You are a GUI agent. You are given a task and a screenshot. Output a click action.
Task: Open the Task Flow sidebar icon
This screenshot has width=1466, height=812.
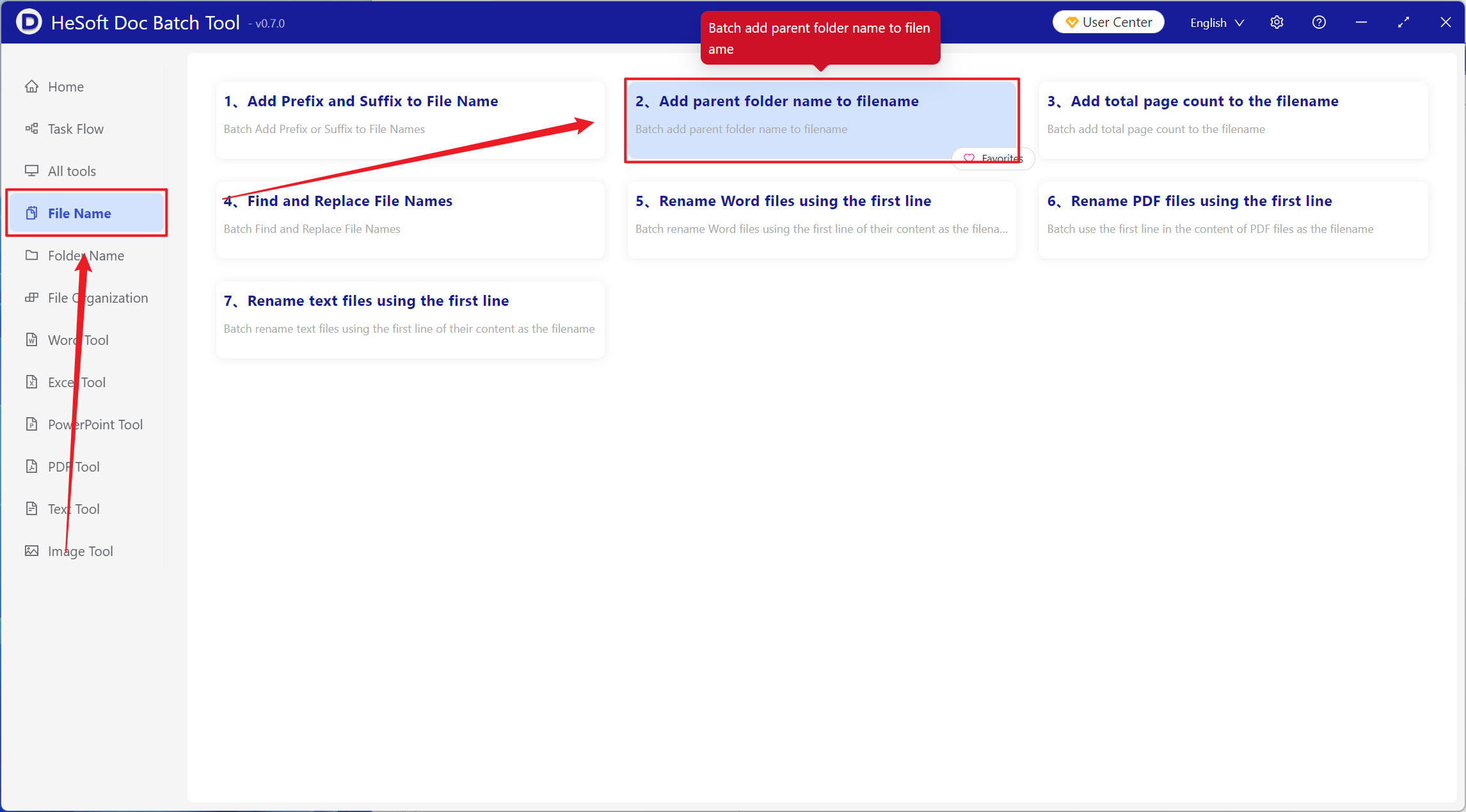click(x=31, y=129)
